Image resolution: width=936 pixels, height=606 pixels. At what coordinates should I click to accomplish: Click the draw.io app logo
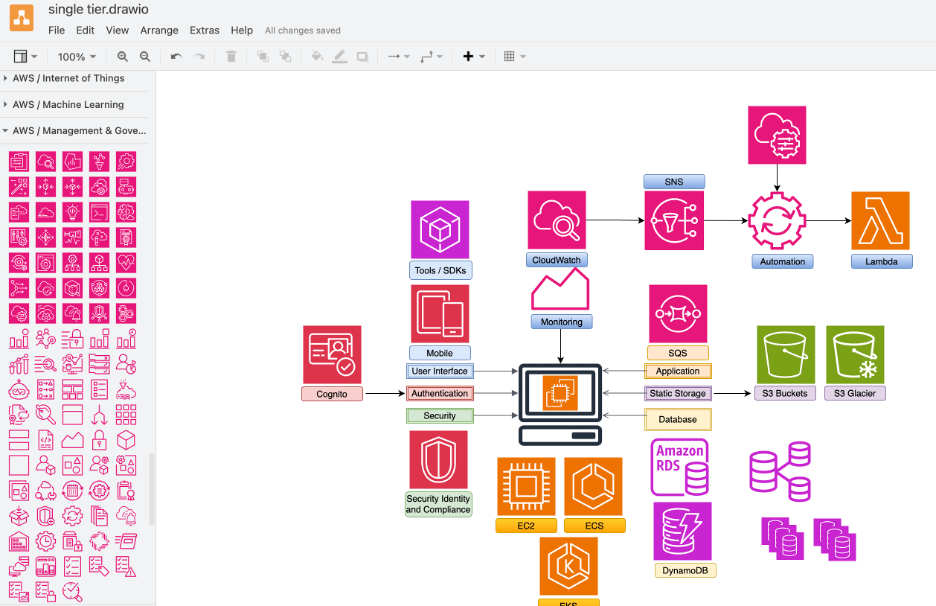pos(21,17)
